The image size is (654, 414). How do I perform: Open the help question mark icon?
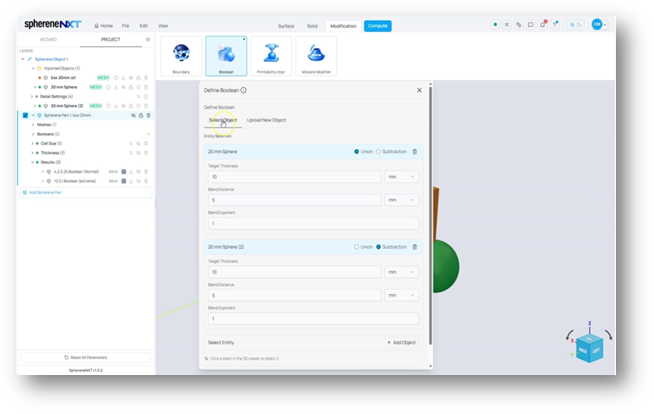coord(555,25)
